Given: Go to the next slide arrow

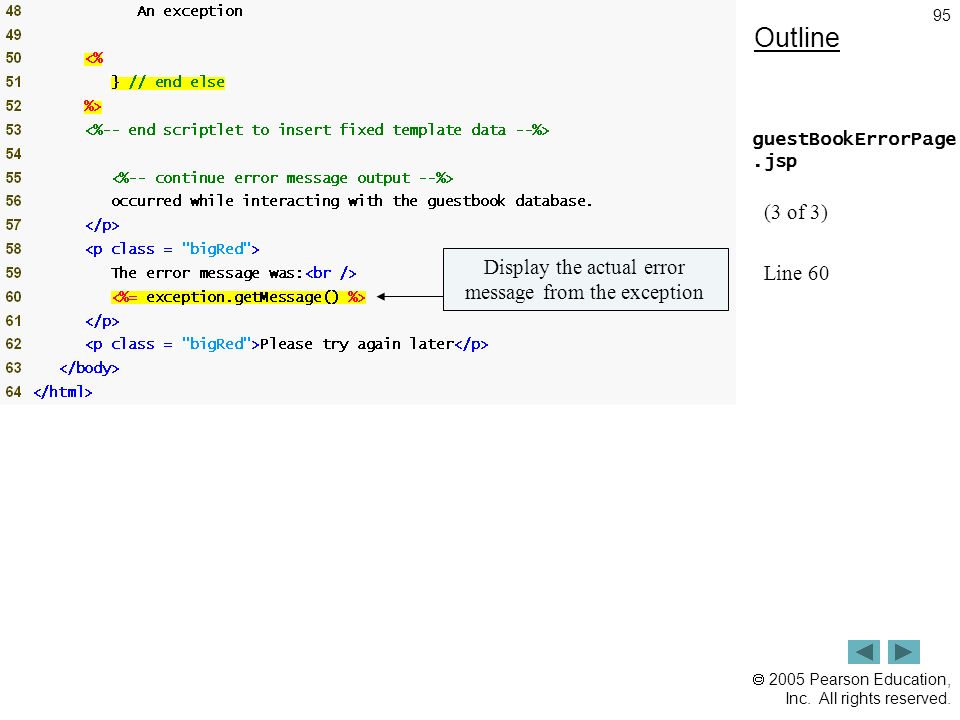Looking at the screenshot, I should coord(904,651).
